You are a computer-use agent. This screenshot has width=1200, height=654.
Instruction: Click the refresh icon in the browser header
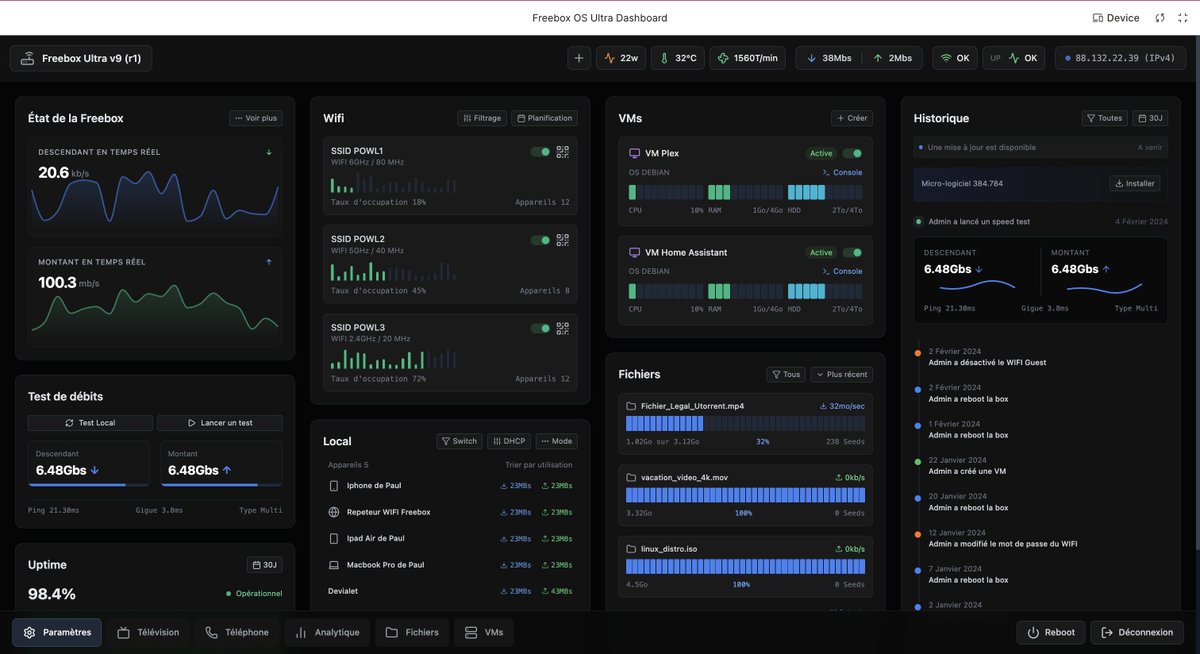pos(1160,18)
